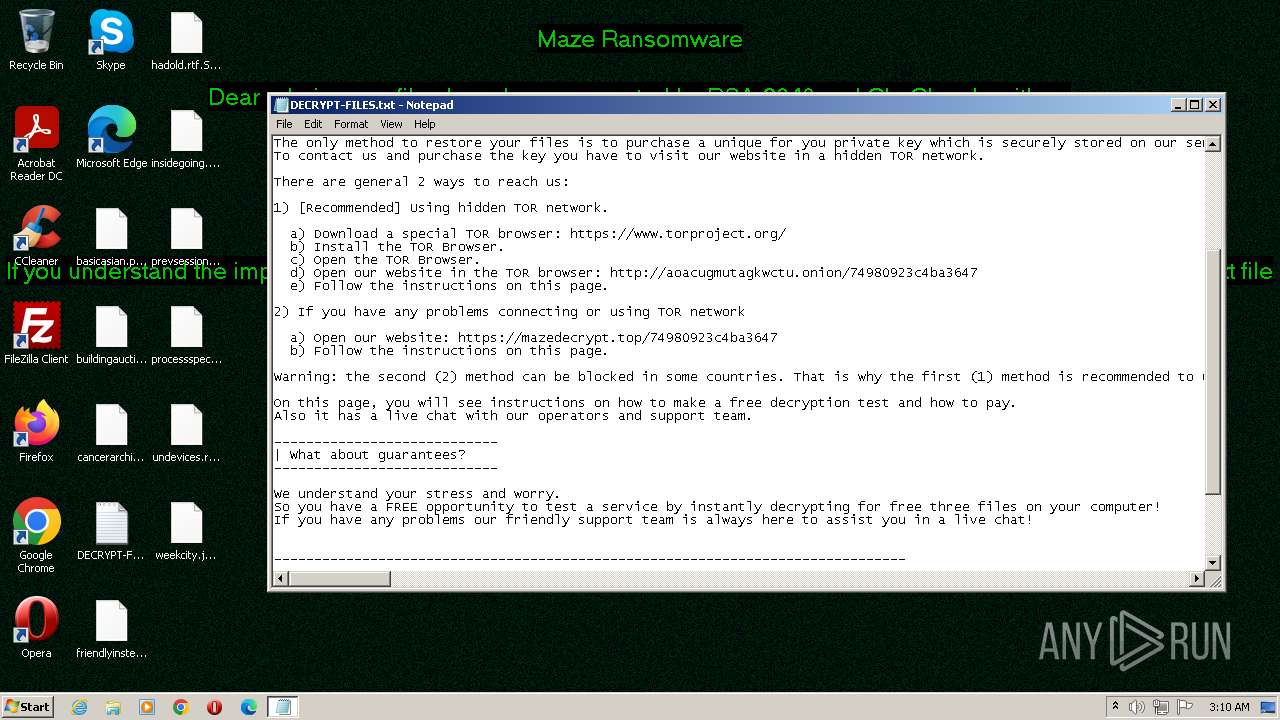Select the insidegoing file icon

pyautogui.click(x=186, y=138)
